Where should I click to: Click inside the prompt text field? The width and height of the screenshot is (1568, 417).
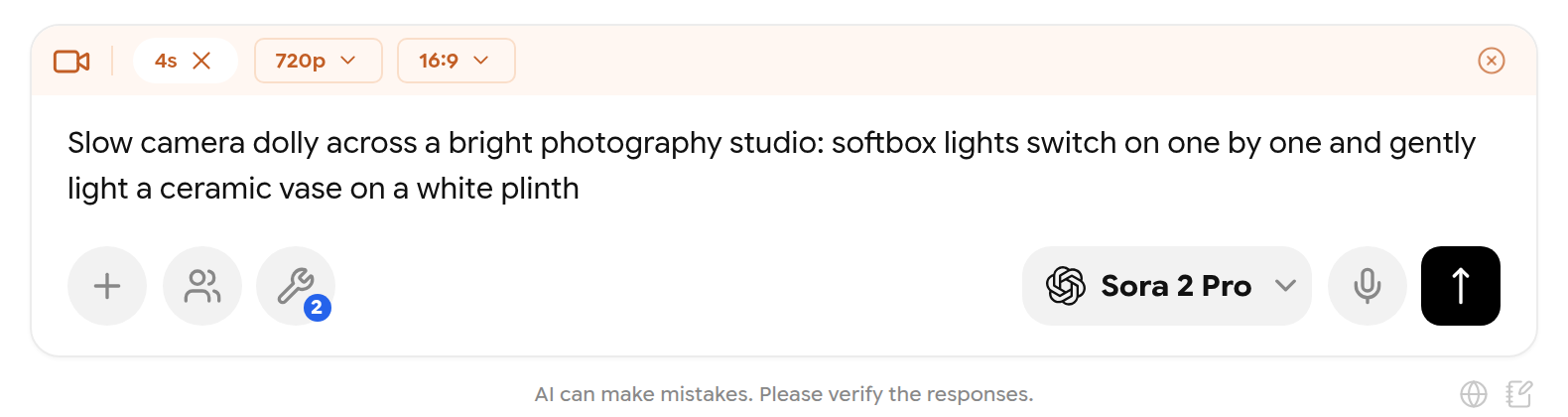tap(784, 165)
